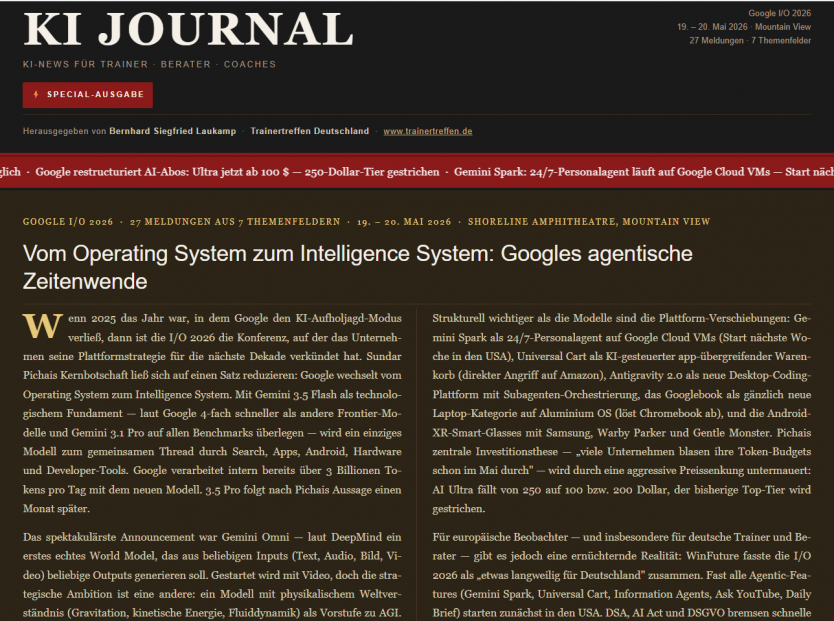Screen dimensions: 834x621
Task: Open the www.trainertreffen.de link
Action: (x=428, y=131)
